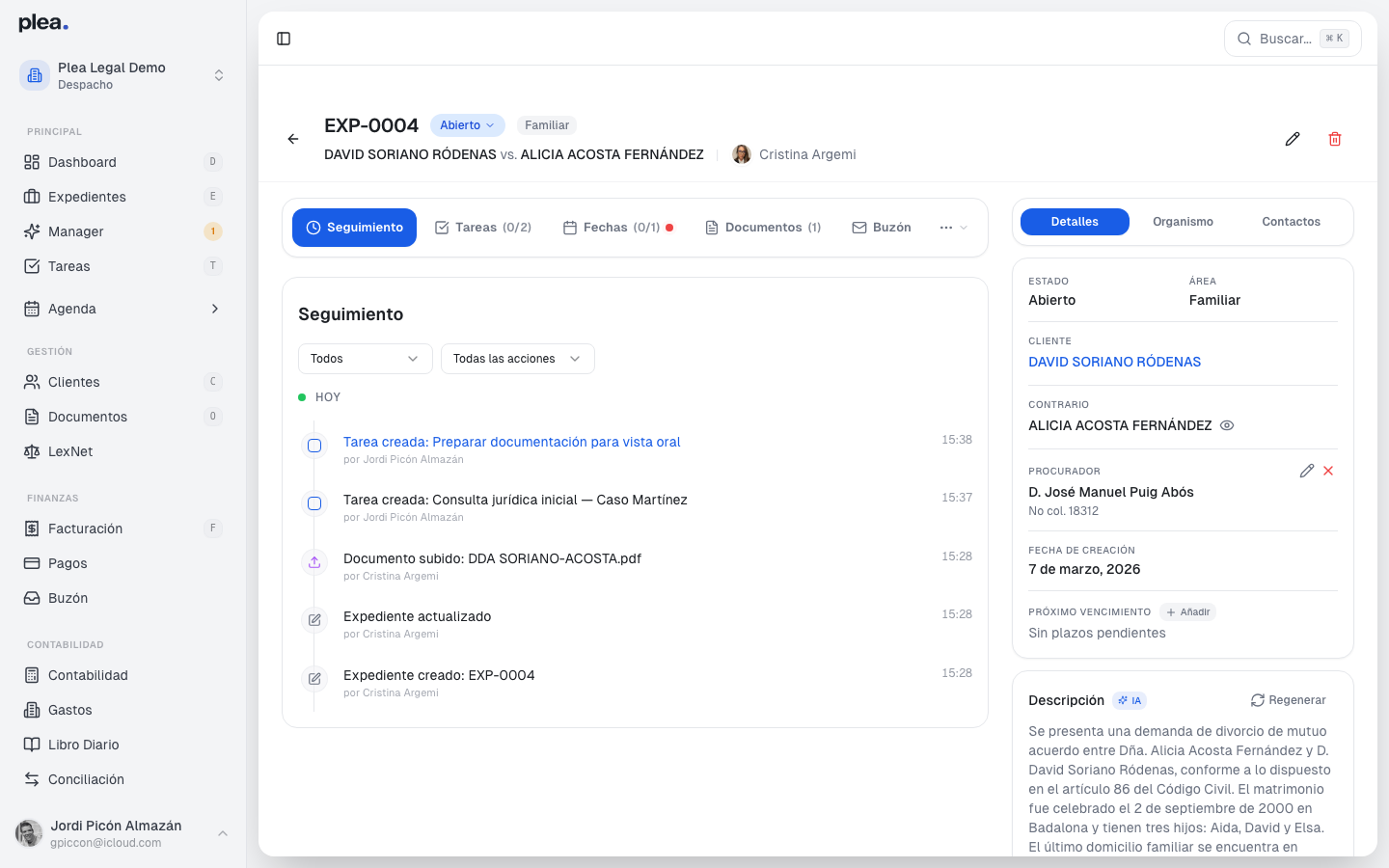
Task: Open Expedientes in the sidebar
Action: coord(123,197)
